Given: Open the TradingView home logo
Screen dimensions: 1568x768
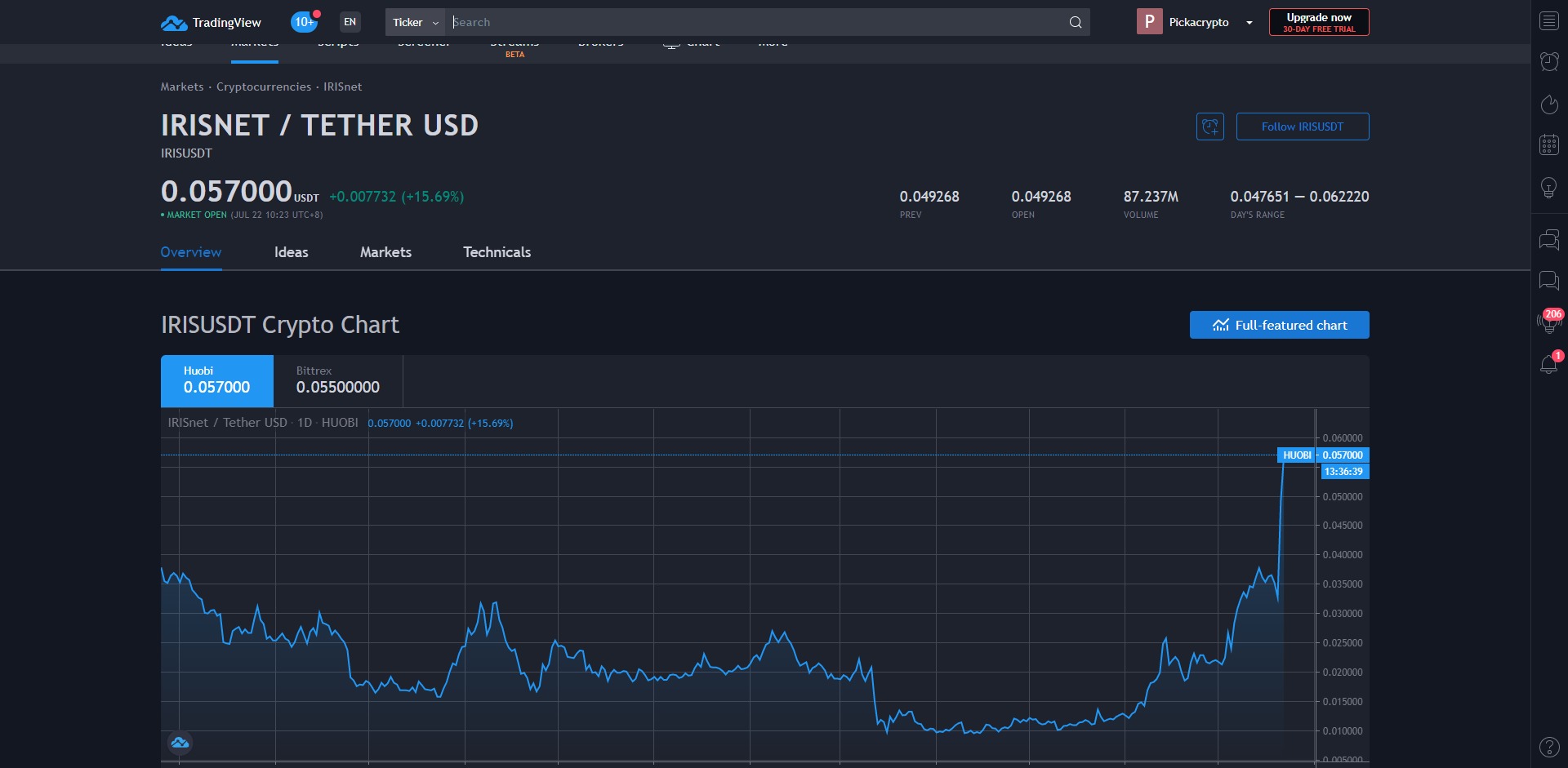Looking at the screenshot, I should (x=211, y=22).
